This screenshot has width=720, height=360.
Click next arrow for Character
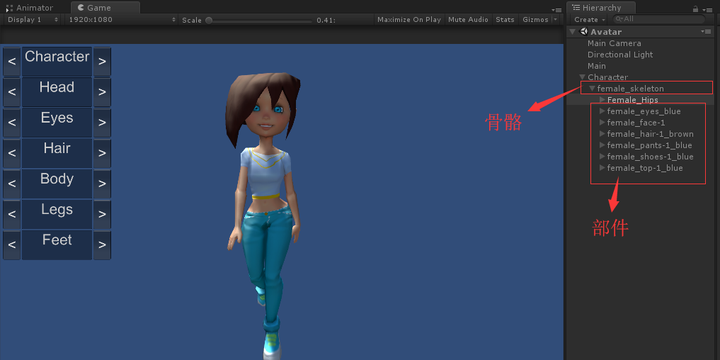(x=102, y=61)
